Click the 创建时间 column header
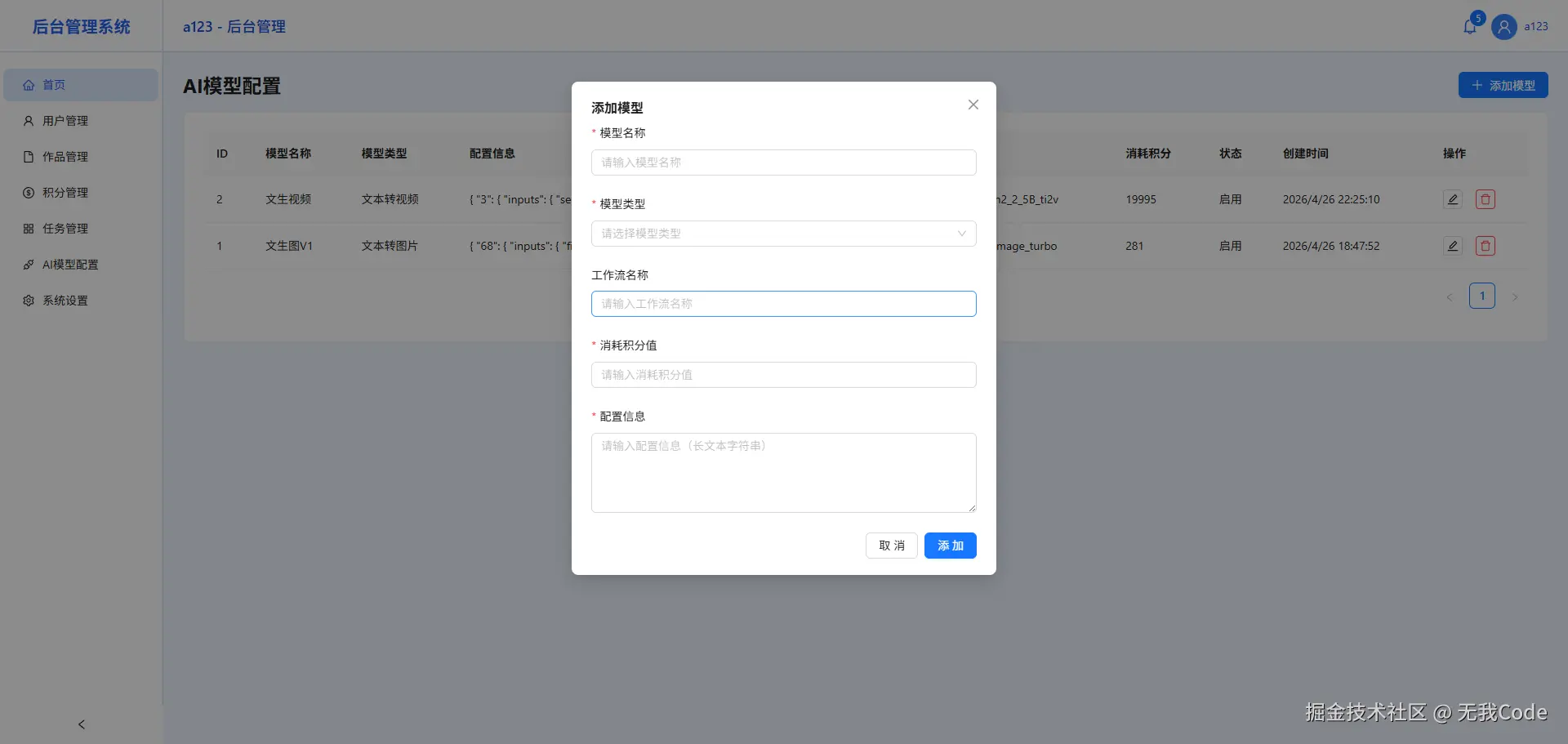This screenshot has height=744, width=1568. [x=1305, y=154]
